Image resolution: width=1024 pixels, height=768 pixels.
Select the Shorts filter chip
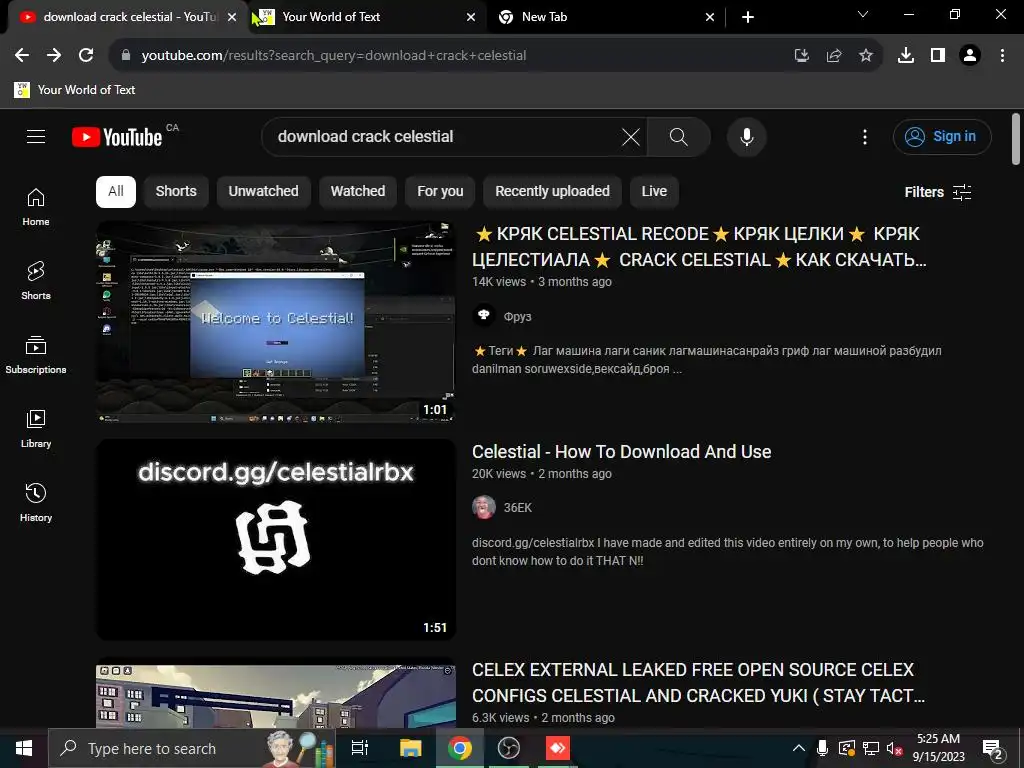tap(176, 191)
